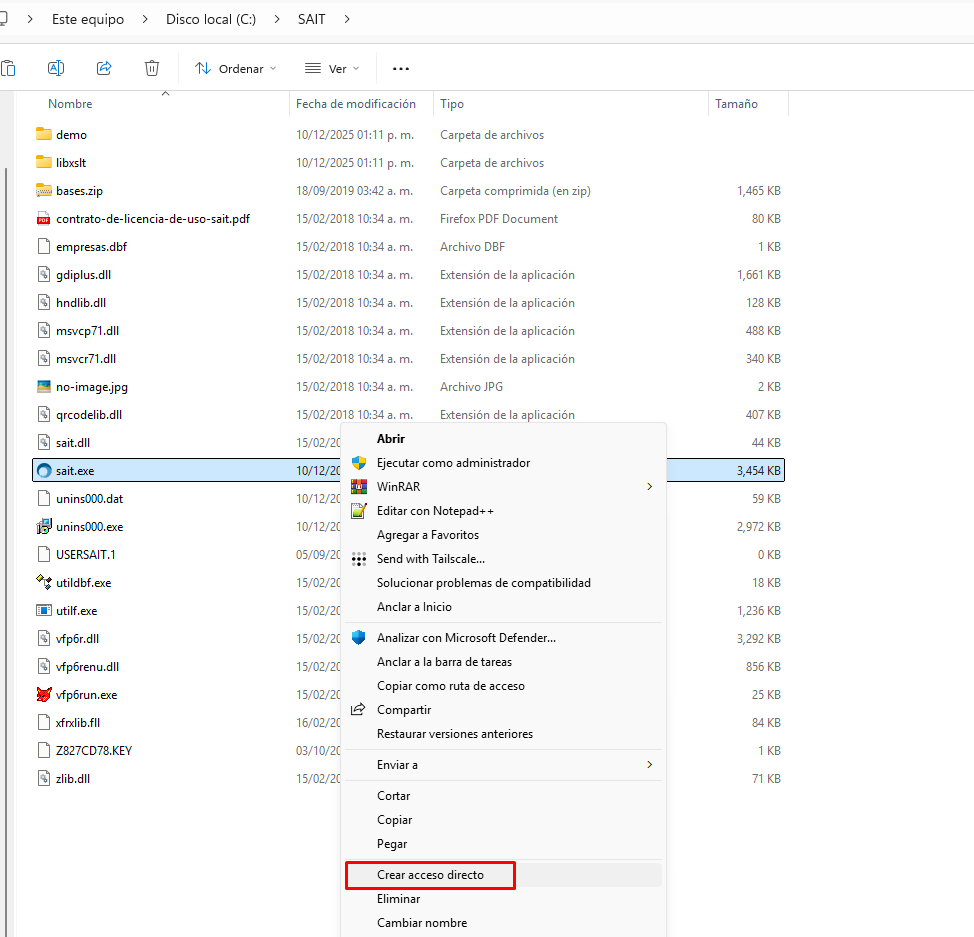
Task: Choose Ejecutar como administrador
Action: (453, 463)
